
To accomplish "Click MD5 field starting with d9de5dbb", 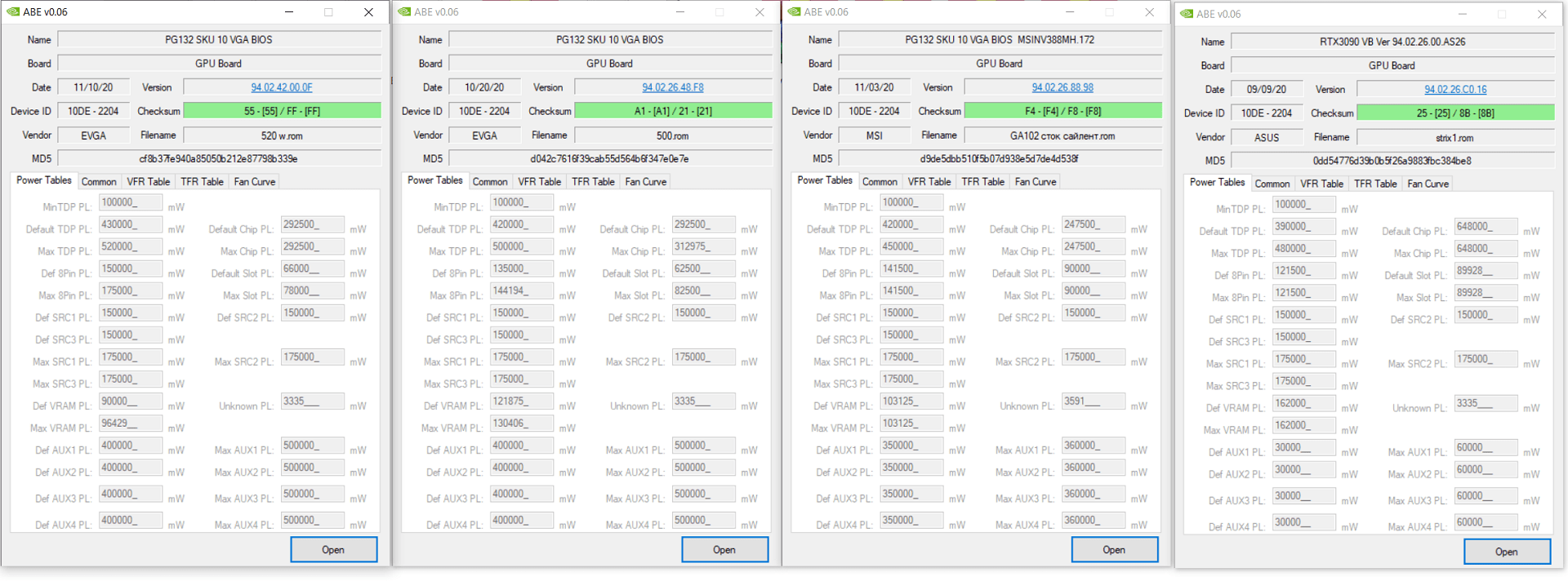I will point(1000,159).
